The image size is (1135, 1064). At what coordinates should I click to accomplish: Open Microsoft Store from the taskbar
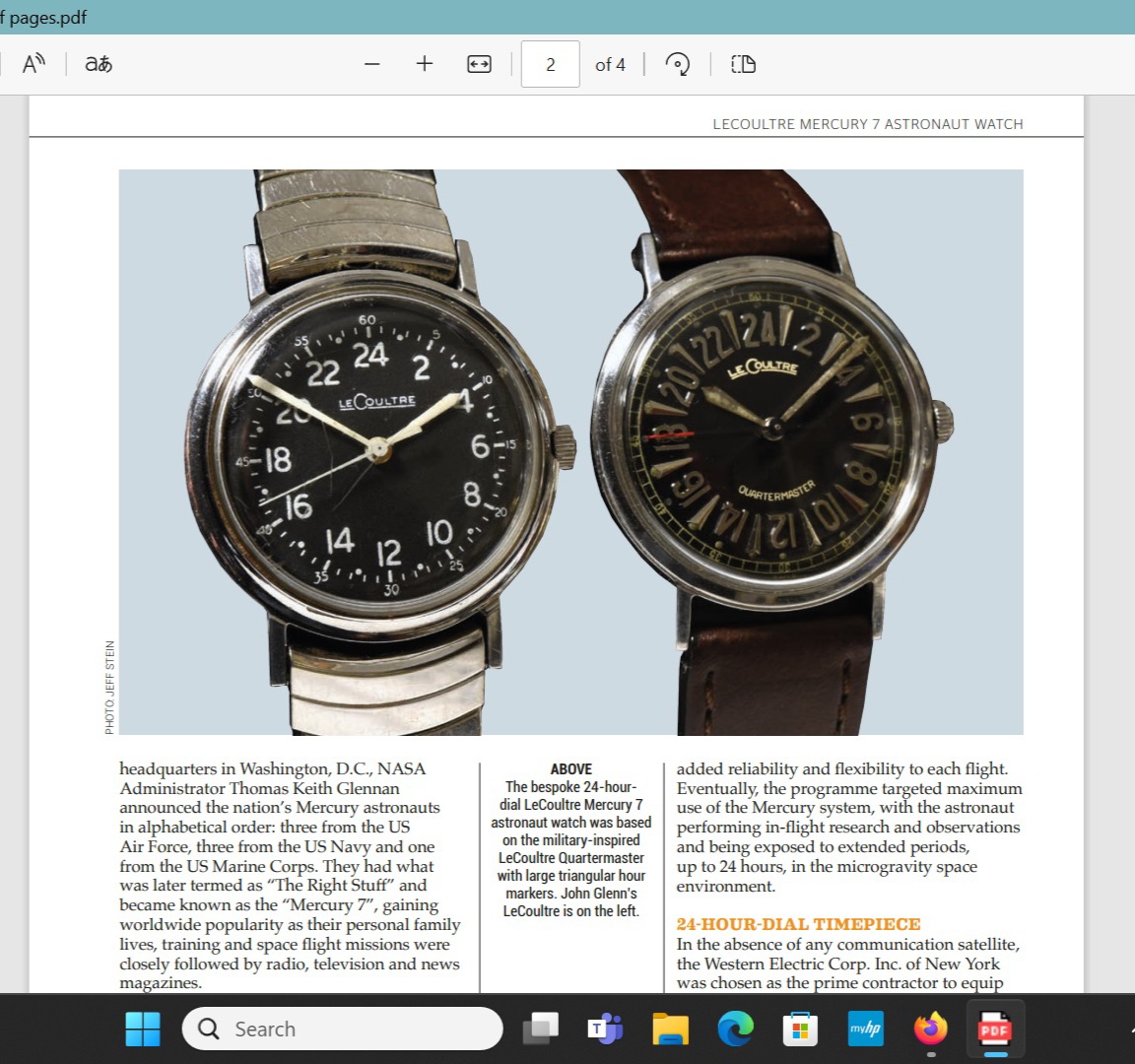click(x=800, y=1029)
